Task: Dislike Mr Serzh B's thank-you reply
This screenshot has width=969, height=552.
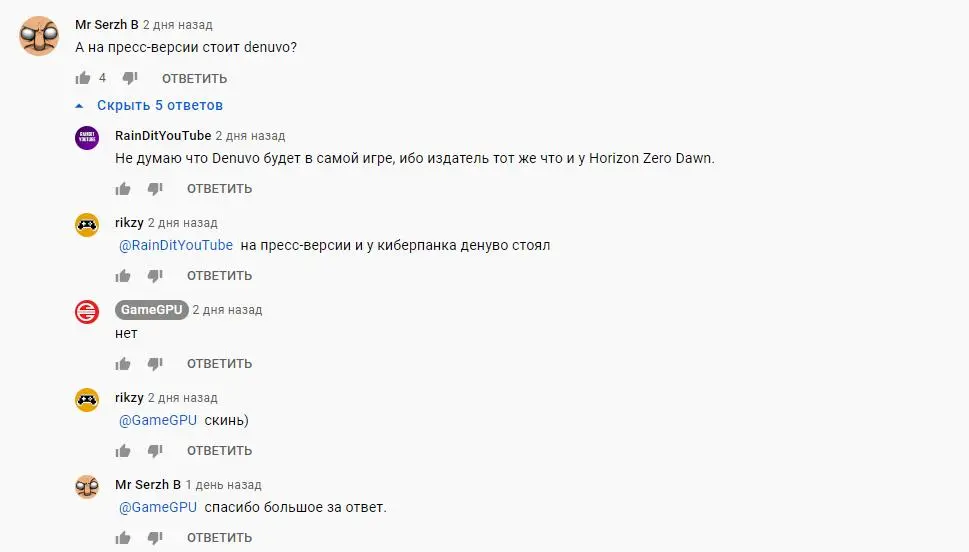Action: tap(155, 538)
